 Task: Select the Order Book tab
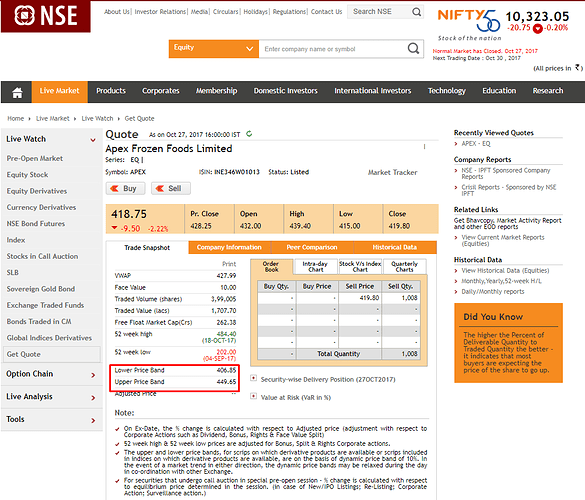[x=271, y=266]
